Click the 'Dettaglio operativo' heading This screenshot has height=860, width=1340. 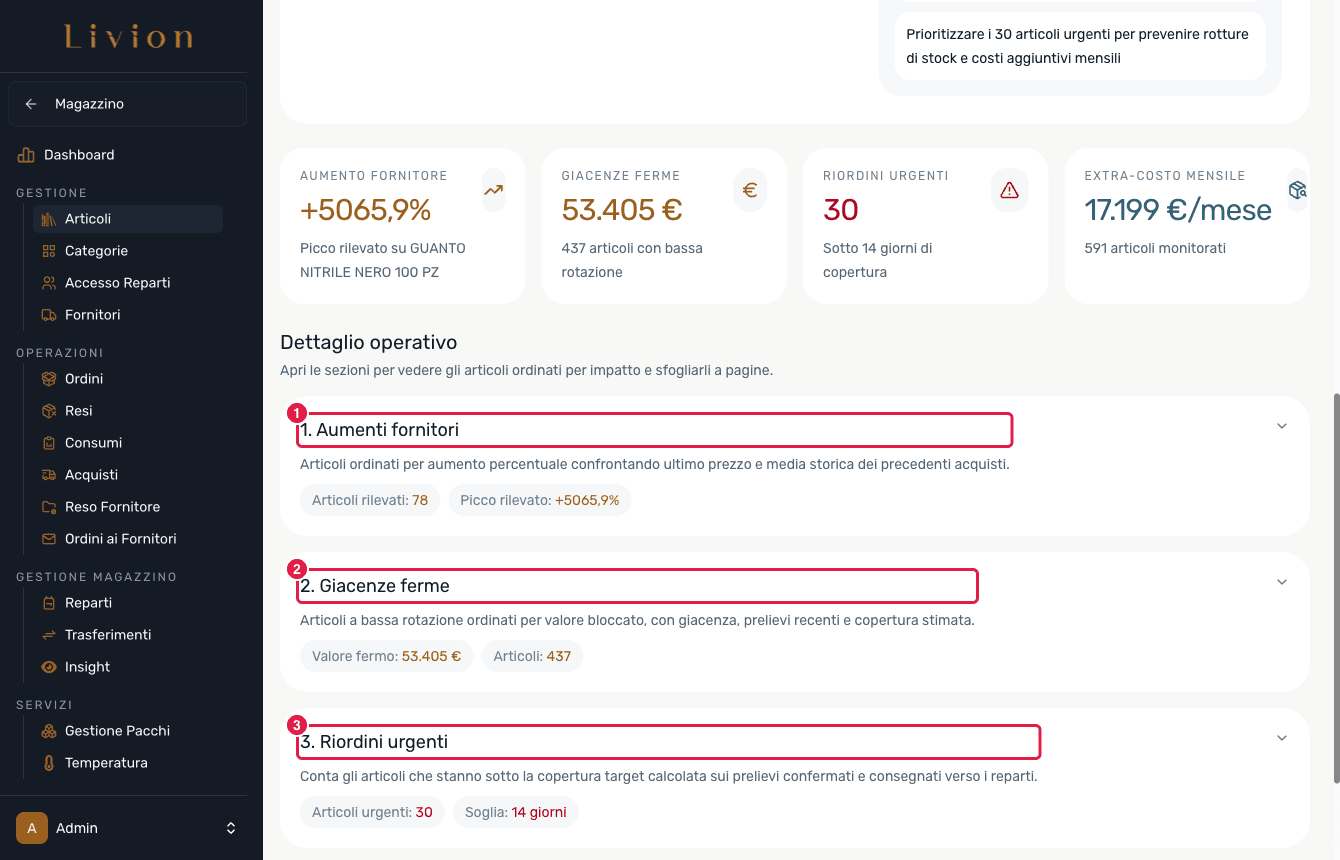pos(368,342)
